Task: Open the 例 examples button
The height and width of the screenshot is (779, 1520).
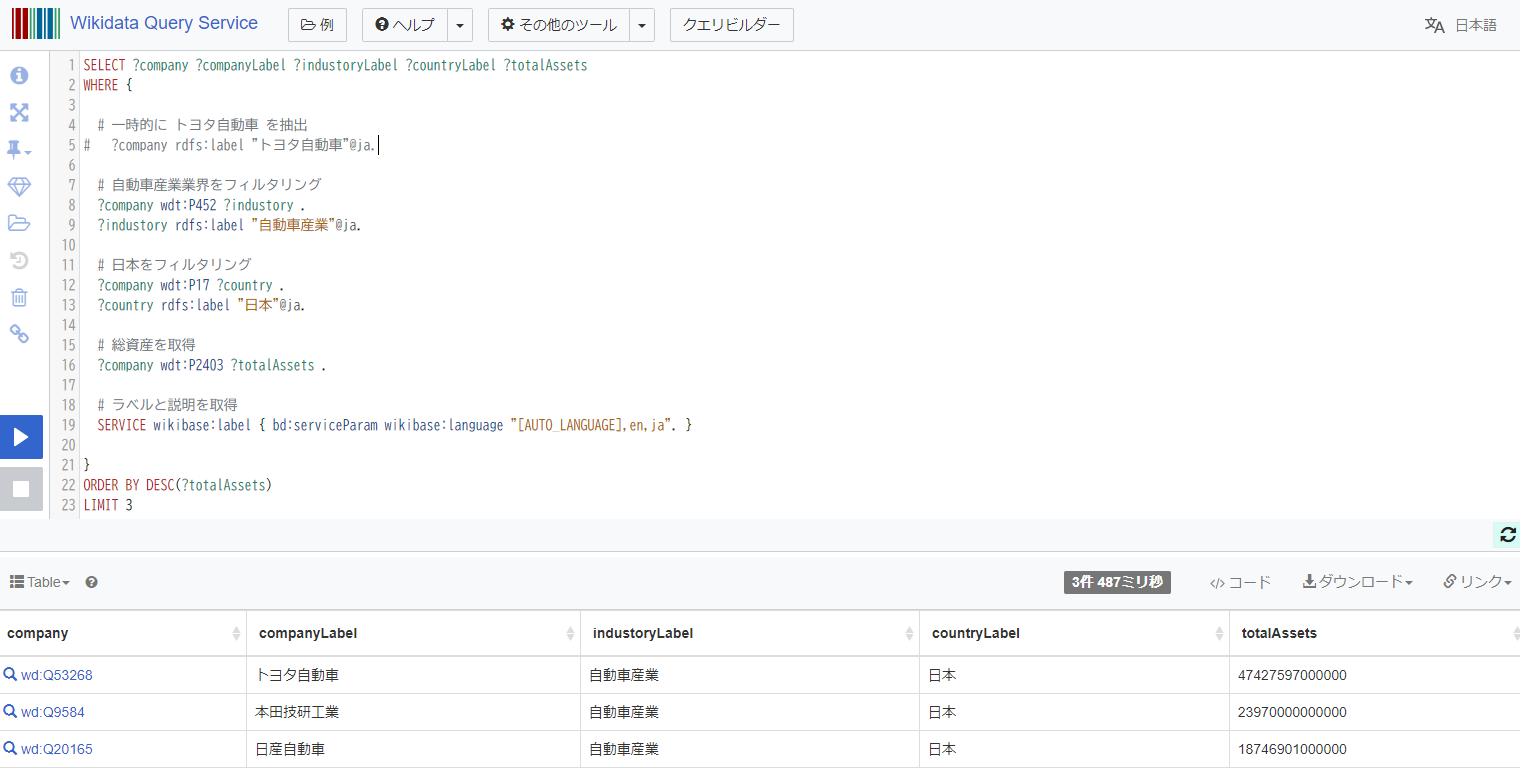Action: coord(317,25)
